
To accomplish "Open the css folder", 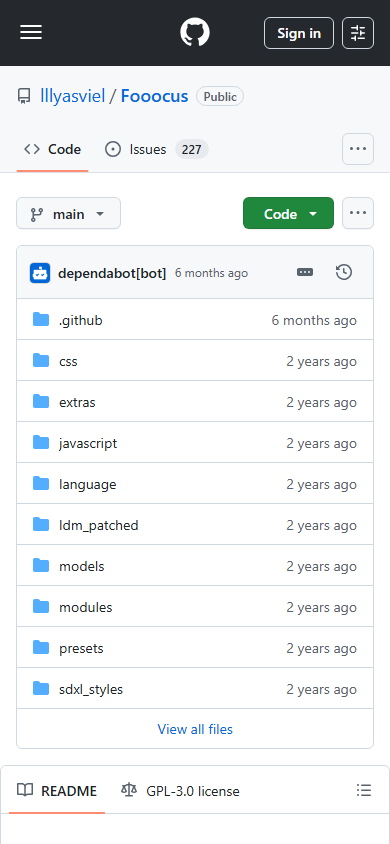I will pyautogui.click(x=68, y=361).
